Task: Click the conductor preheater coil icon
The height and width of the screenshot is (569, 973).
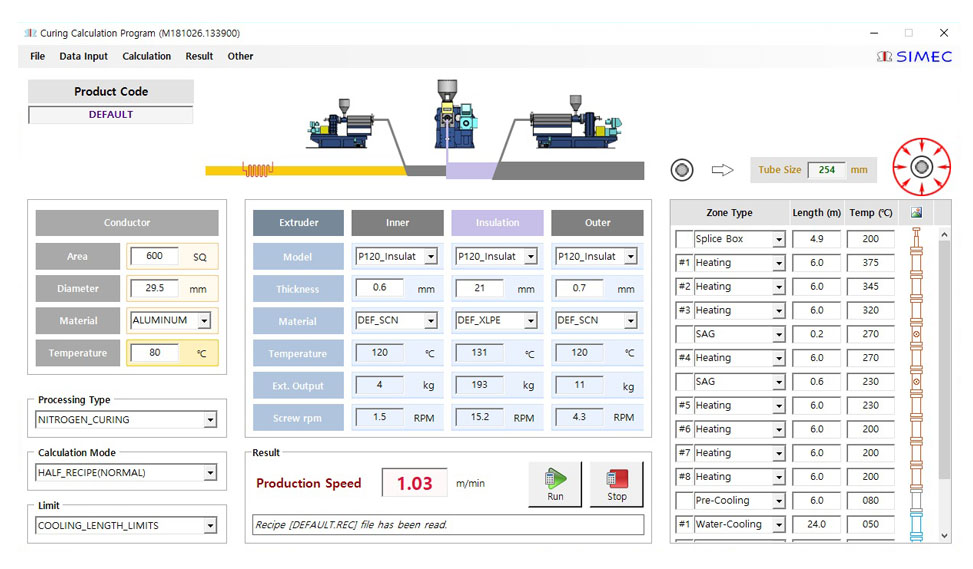Action: tap(258, 170)
